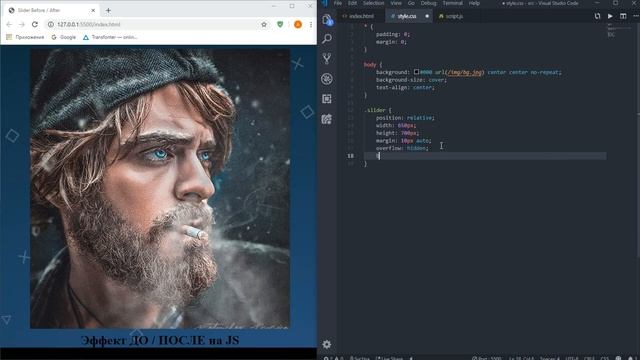Open the Selection menu
This screenshot has height=360, width=640.
pos(373,3)
